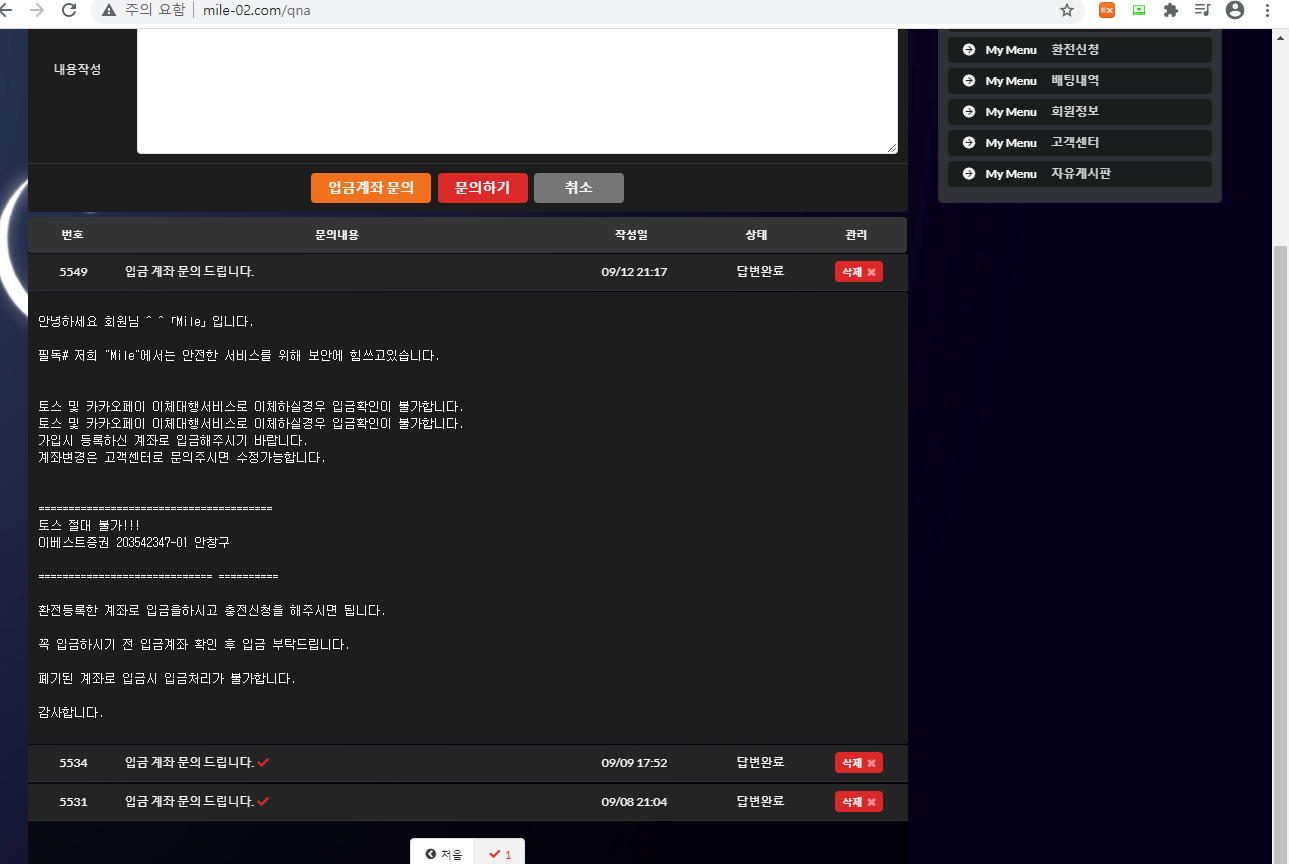1289x864 pixels.
Task: Click the red checkmark on row 5531
Action: click(263, 801)
